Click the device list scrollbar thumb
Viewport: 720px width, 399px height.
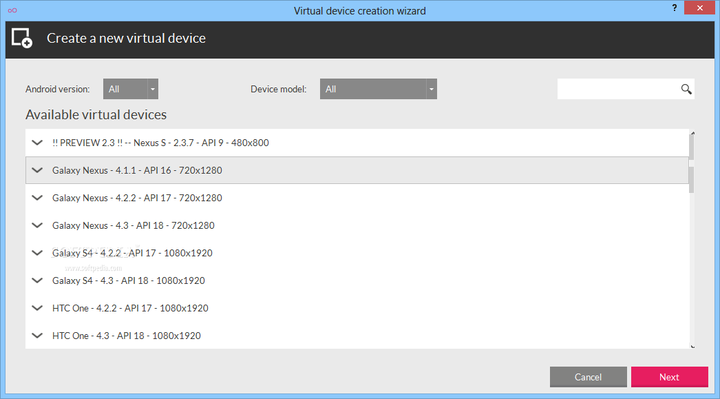coord(692,164)
